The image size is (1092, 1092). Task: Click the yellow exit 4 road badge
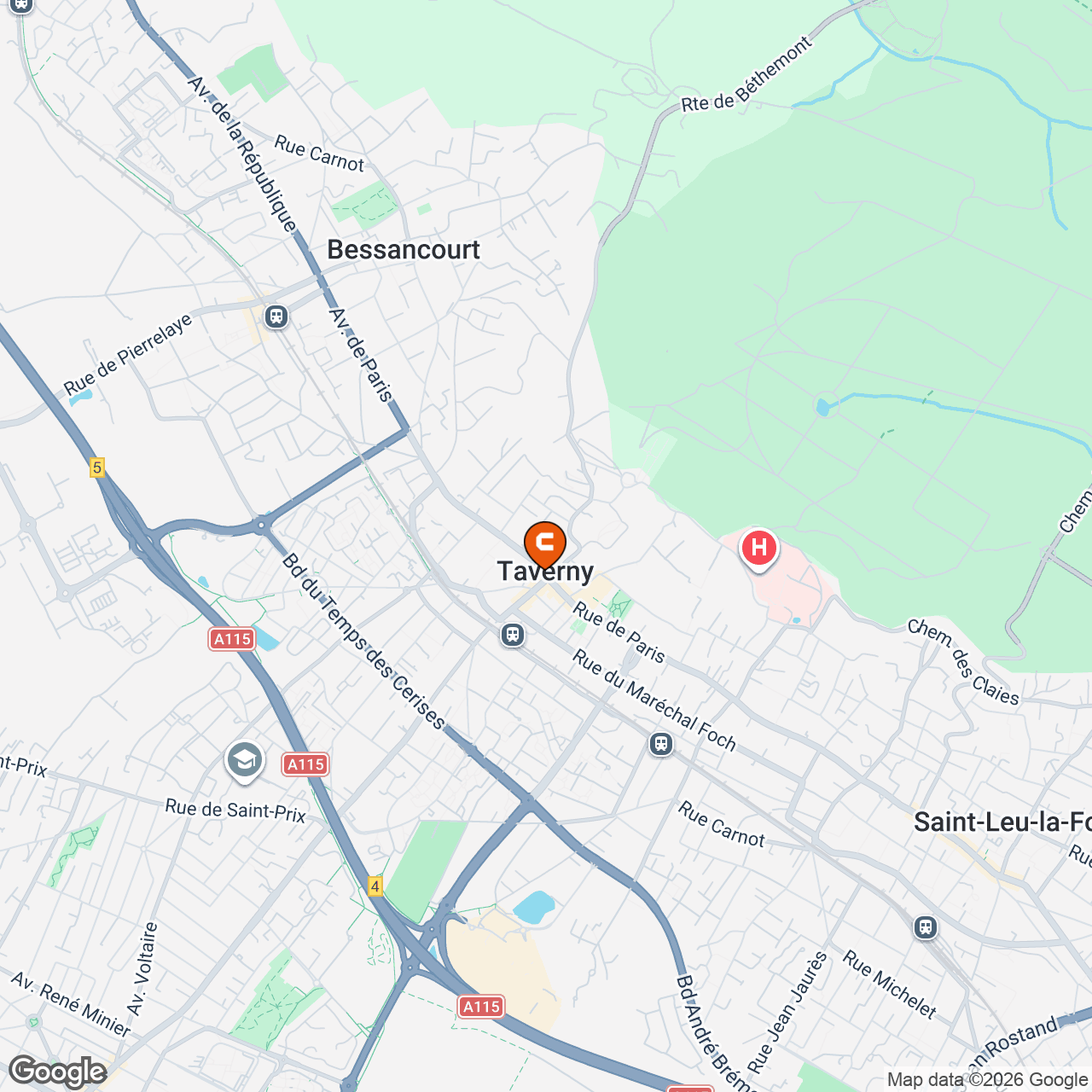[375, 886]
